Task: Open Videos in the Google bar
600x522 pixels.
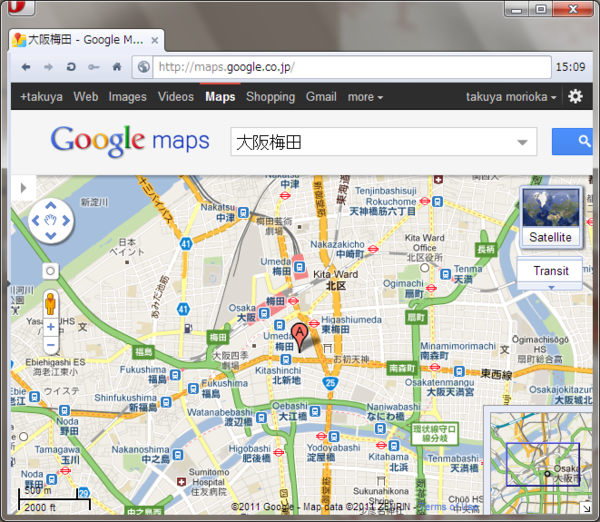Action: tap(176, 97)
